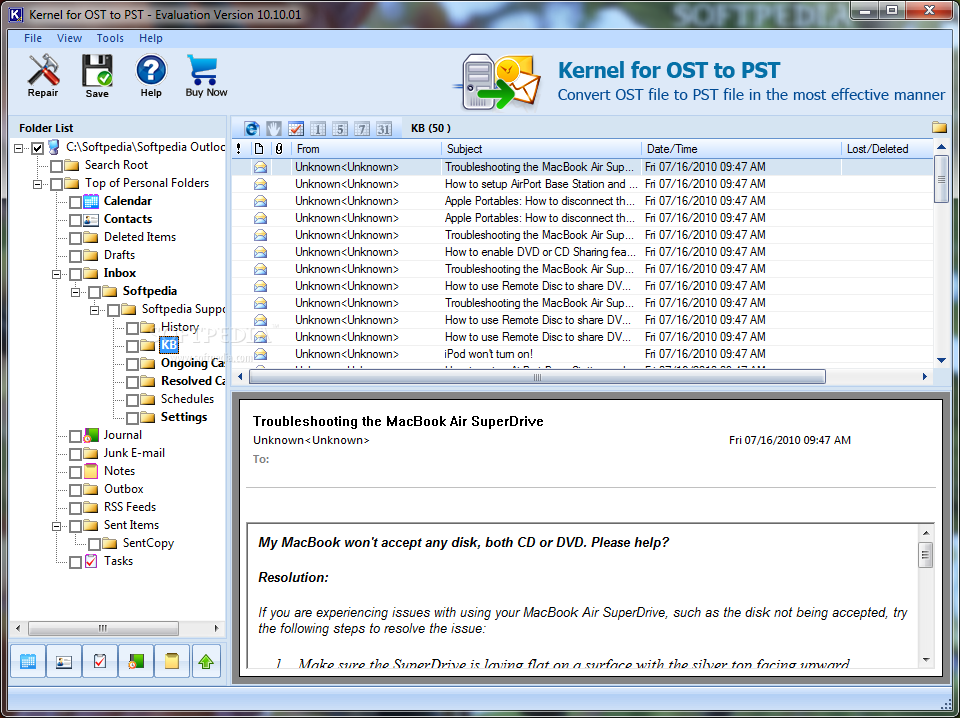
Task: Sort list by Subject column header
Action: [541, 149]
